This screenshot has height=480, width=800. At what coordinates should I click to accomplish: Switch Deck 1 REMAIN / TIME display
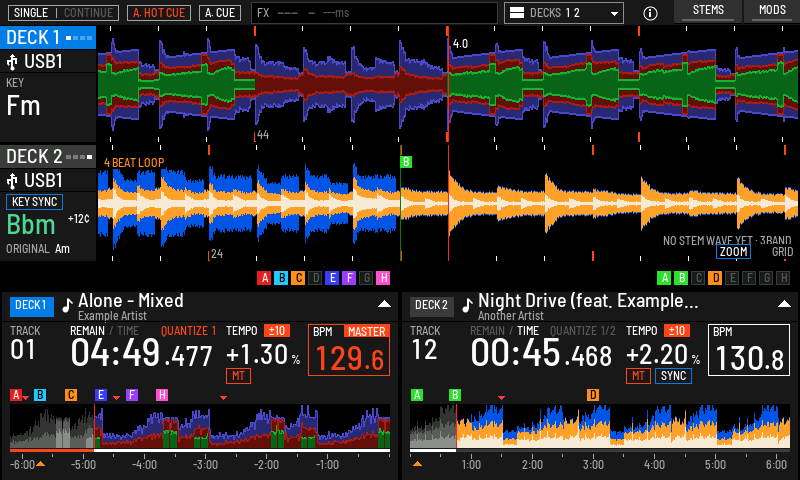coord(105,331)
